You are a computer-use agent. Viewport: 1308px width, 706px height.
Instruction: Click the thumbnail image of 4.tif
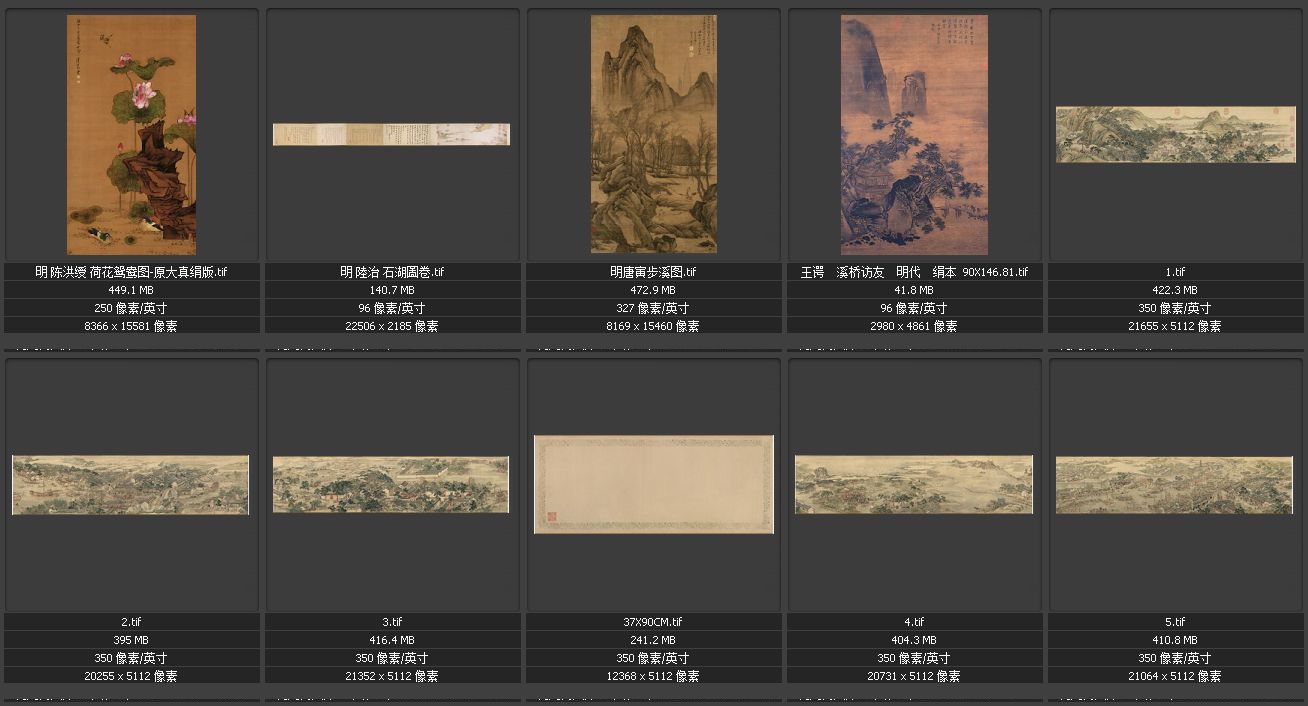[914, 485]
